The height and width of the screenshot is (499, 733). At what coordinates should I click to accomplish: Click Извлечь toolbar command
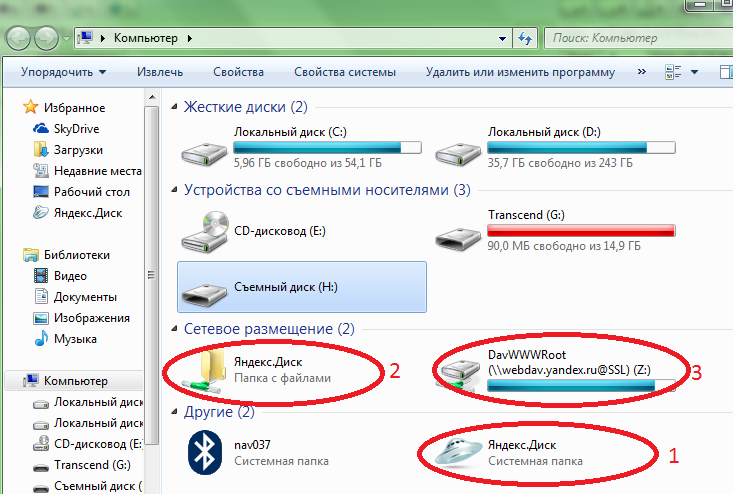[x=160, y=72]
